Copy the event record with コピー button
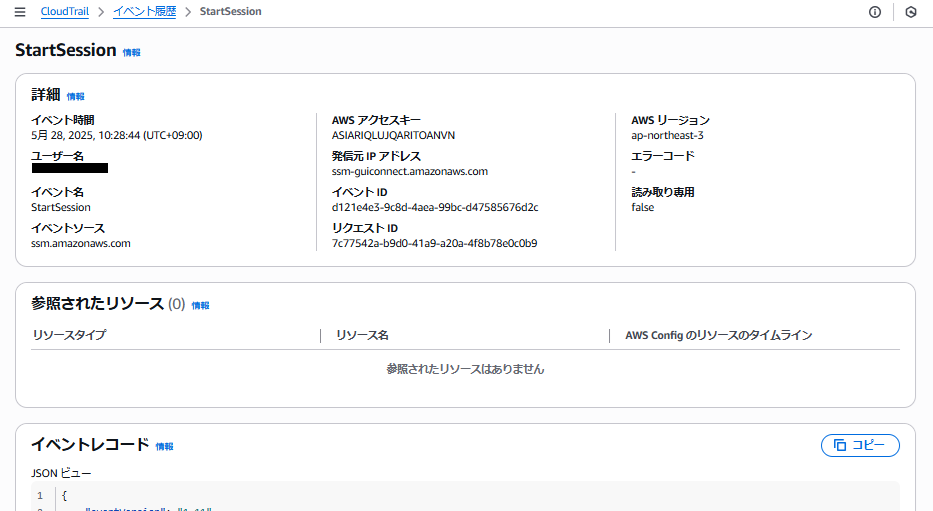The width and height of the screenshot is (933, 511). pos(860,446)
